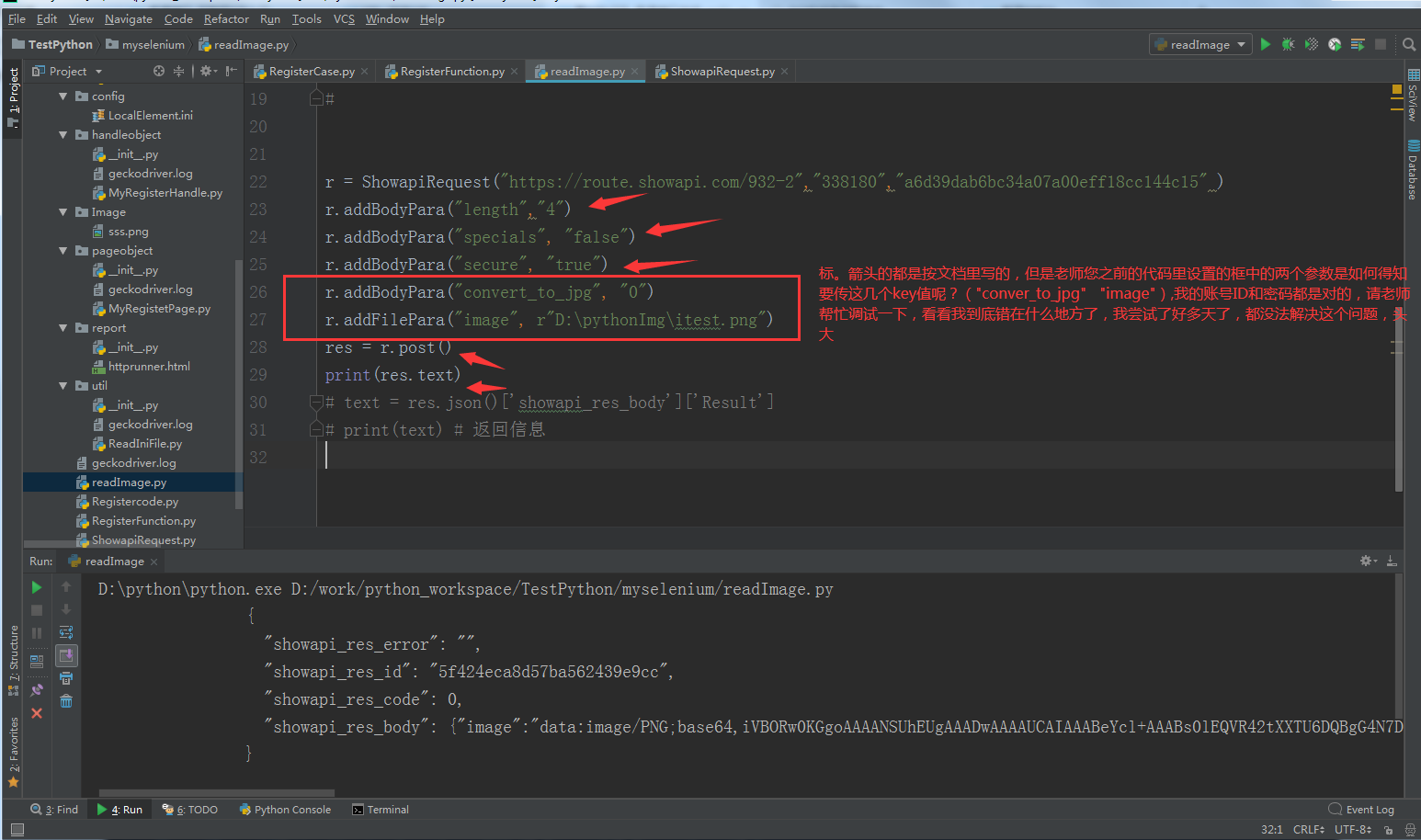Run the readImage configuration from the top toolbar
1421x840 pixels.
point(1266,44)
